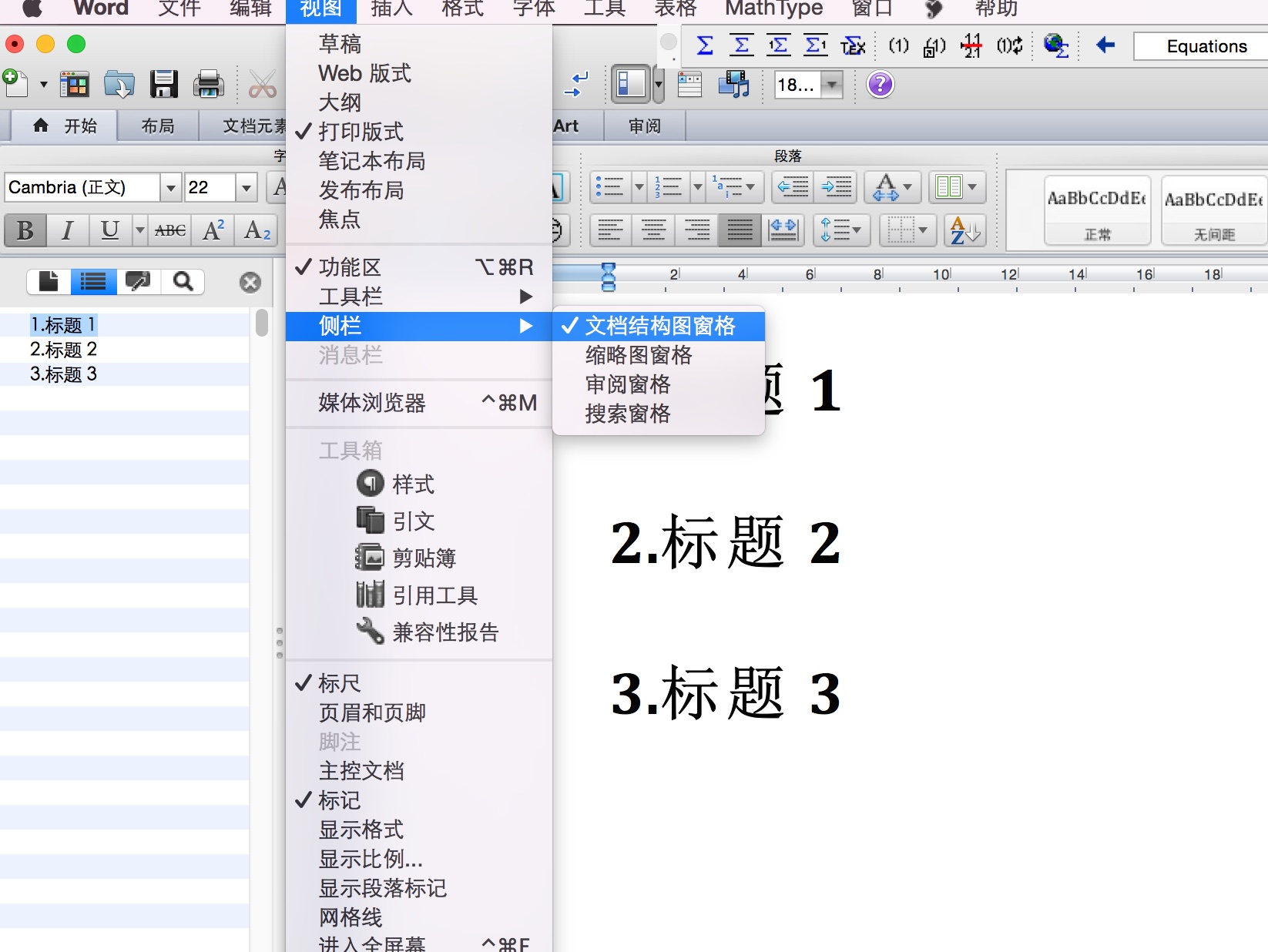Switch to the 布局 ribbon tab
The height and width of the screenshot is (952, 1268).
click(158, 126)
